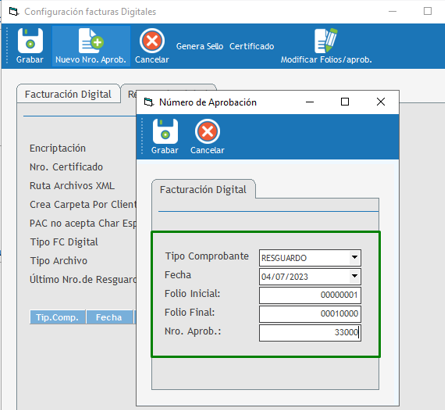
Task: Click Certificado in toolbar
Action: [x=252, y=46]
